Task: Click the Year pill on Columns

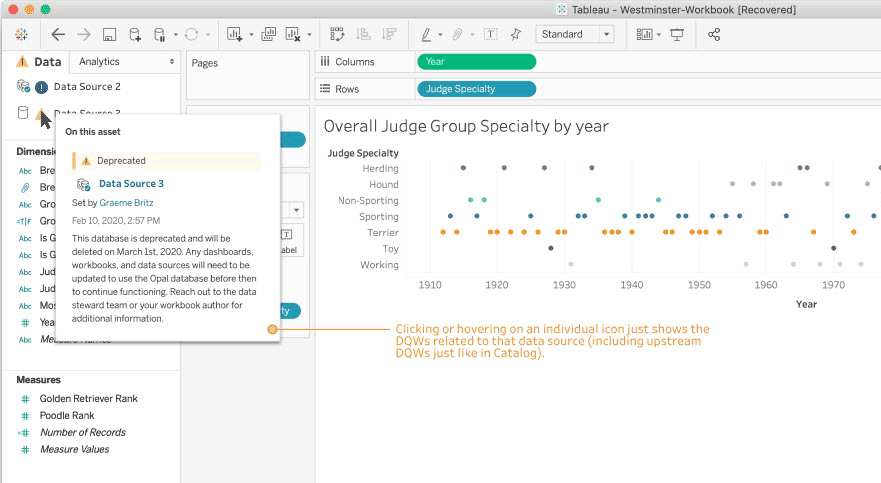Action: pyautogui.click(x=476, y=62)
